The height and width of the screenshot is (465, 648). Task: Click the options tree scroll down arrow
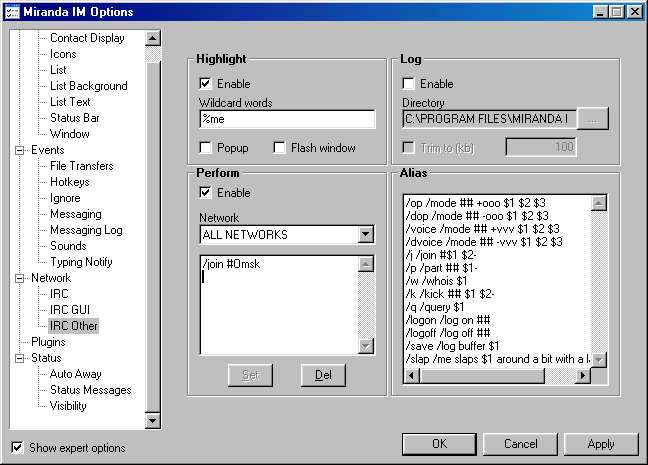[x=153, y=421]
